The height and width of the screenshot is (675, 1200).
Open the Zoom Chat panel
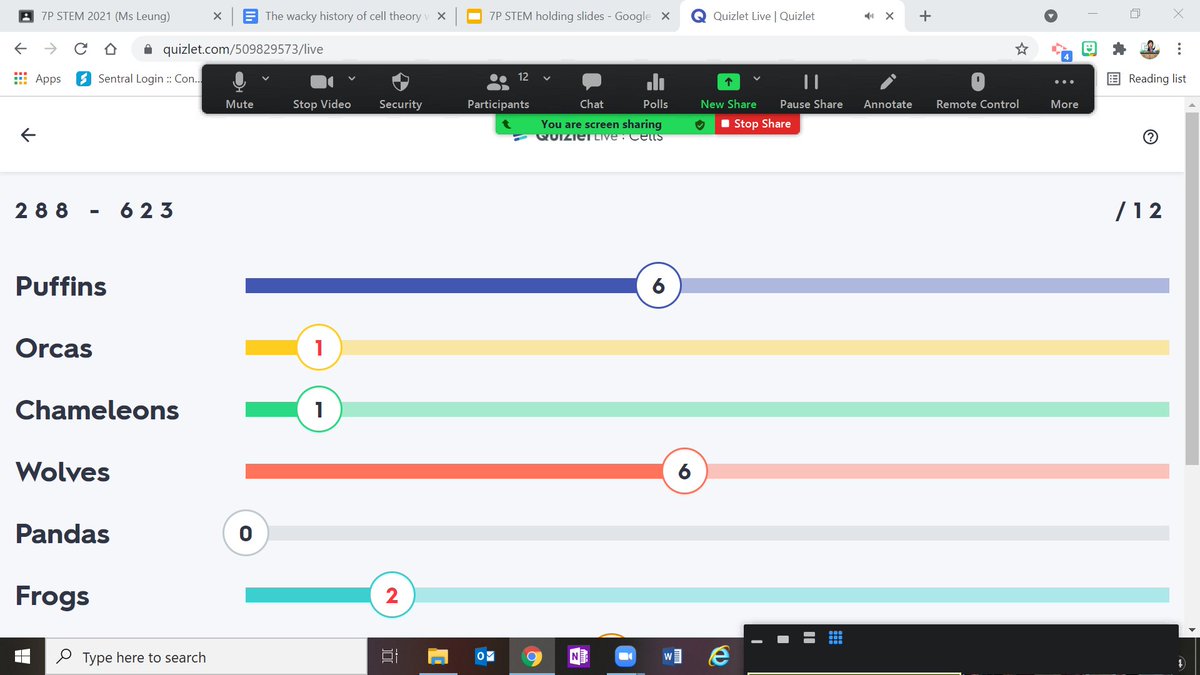pos(591,89)
